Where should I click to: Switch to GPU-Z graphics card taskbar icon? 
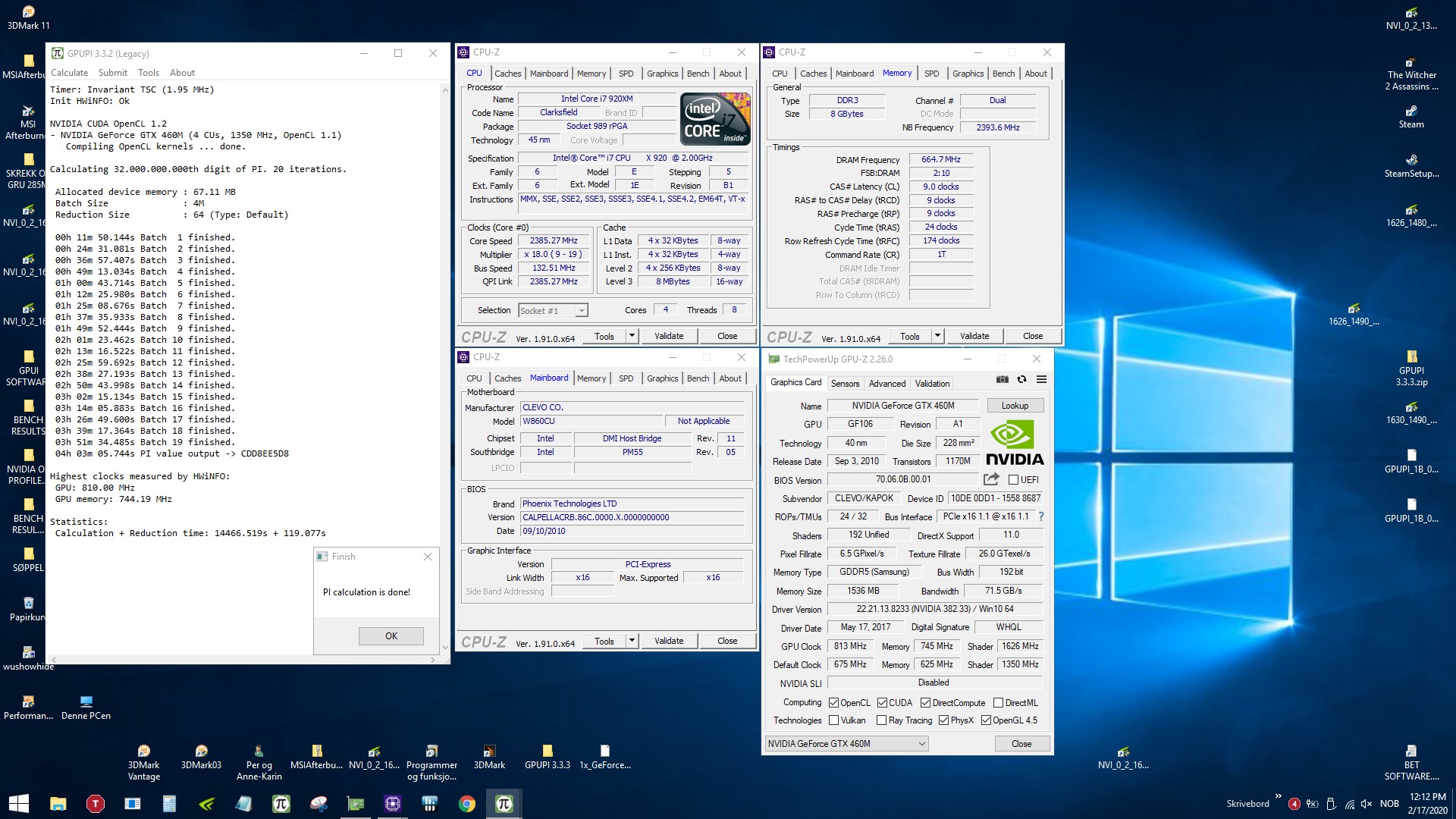(x=356, y=804)
